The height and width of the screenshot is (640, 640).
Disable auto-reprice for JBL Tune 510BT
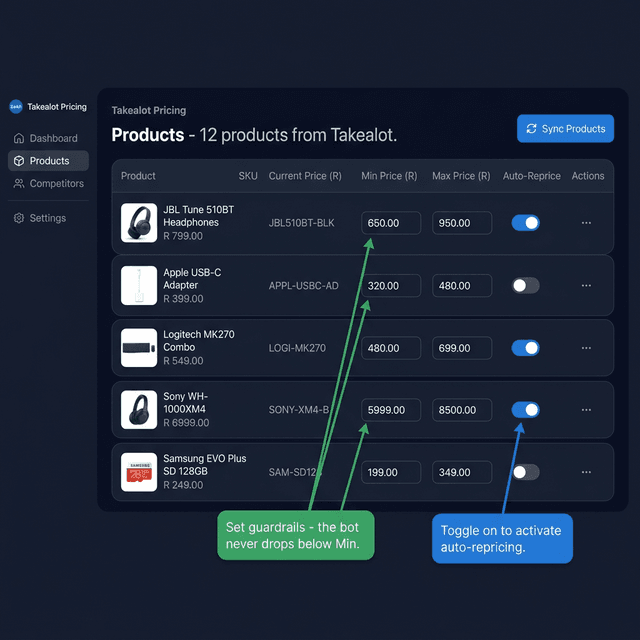point(526,223)
